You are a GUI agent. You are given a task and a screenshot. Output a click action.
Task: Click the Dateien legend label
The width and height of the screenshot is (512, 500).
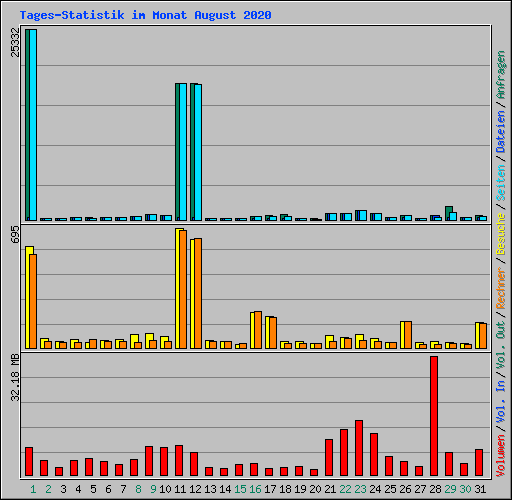click(x=501, y=131)
